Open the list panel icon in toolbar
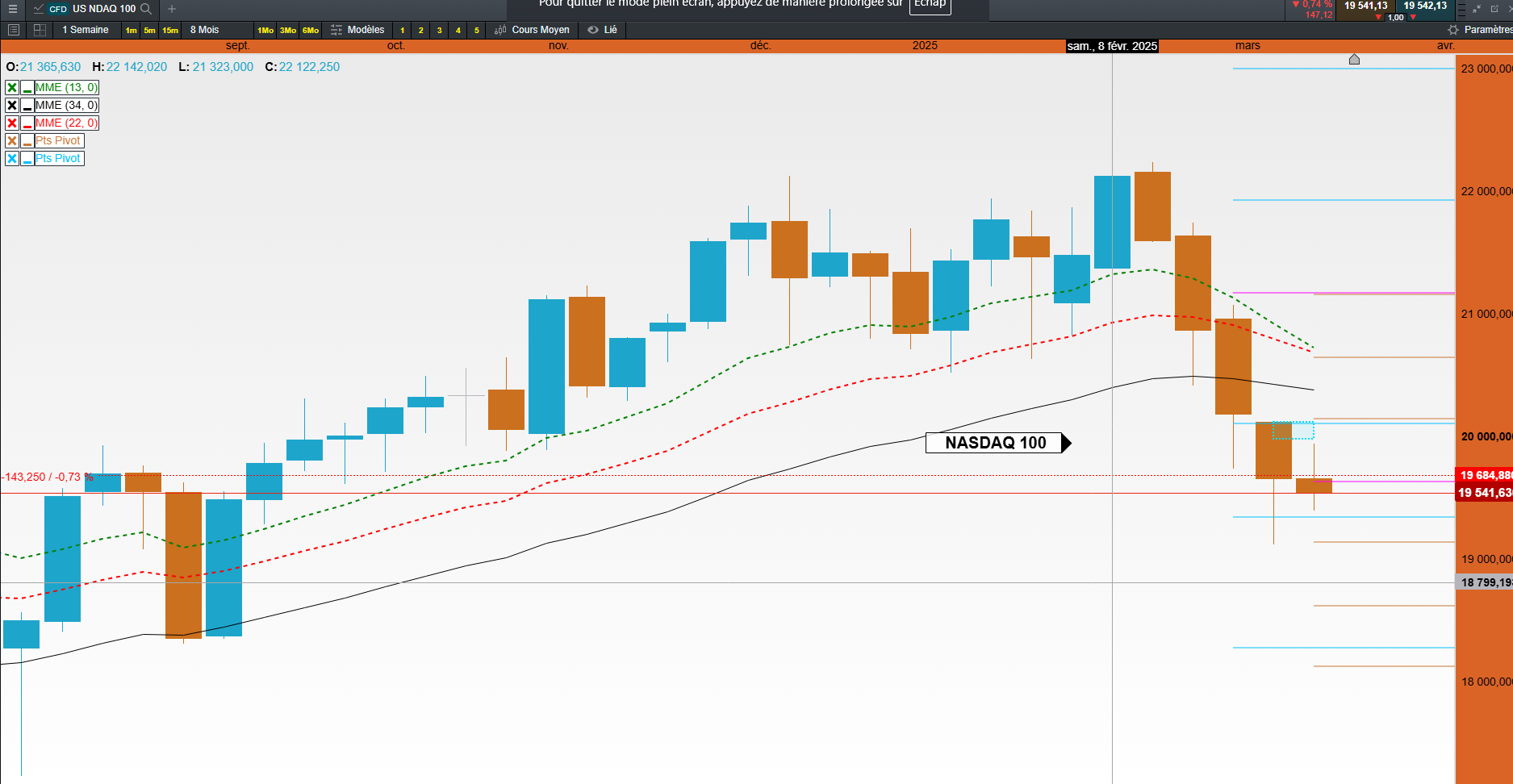 click(x=13, y=30)
